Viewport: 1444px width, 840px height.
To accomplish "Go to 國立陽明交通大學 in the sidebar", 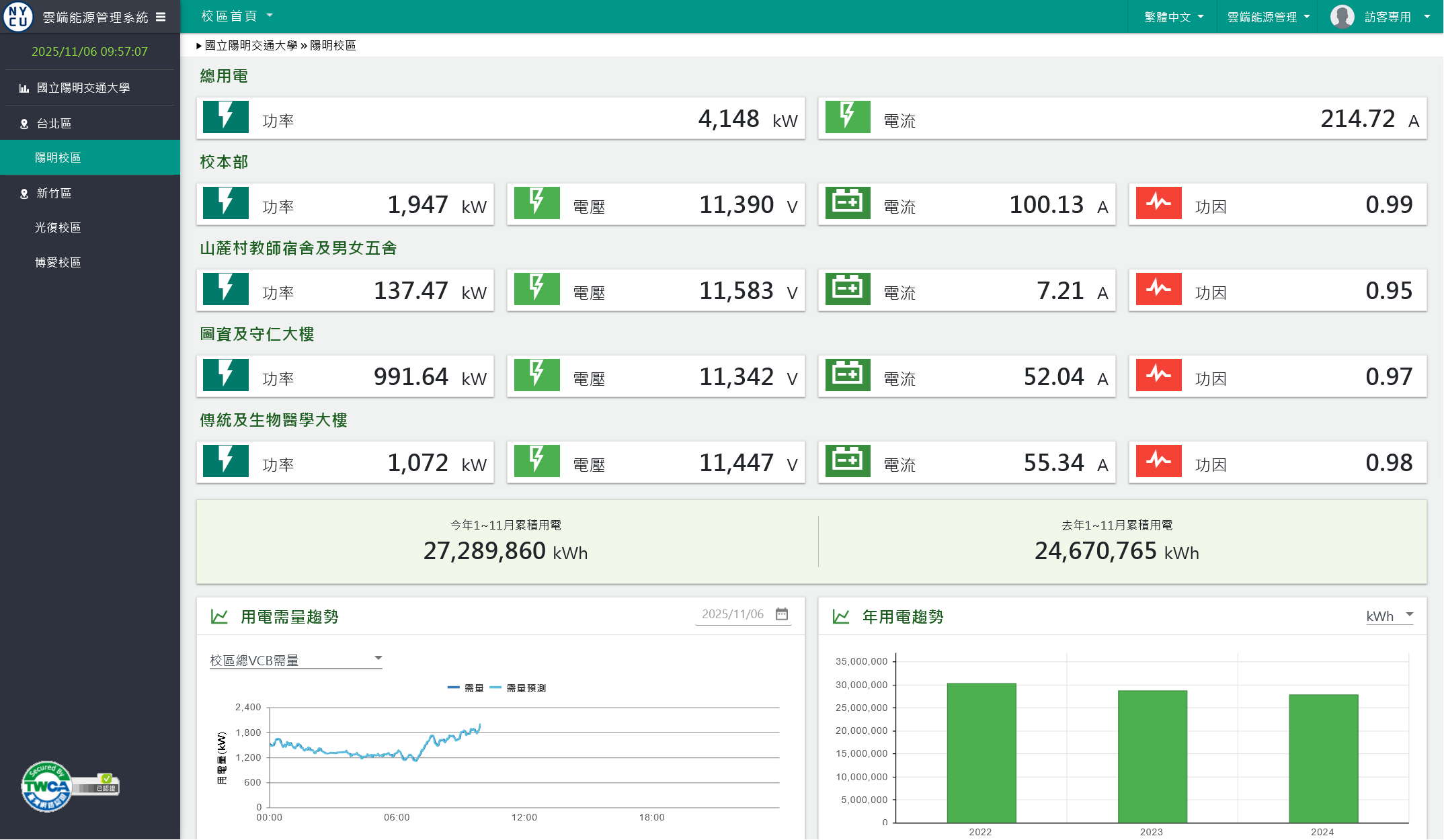I will point(83,87).
